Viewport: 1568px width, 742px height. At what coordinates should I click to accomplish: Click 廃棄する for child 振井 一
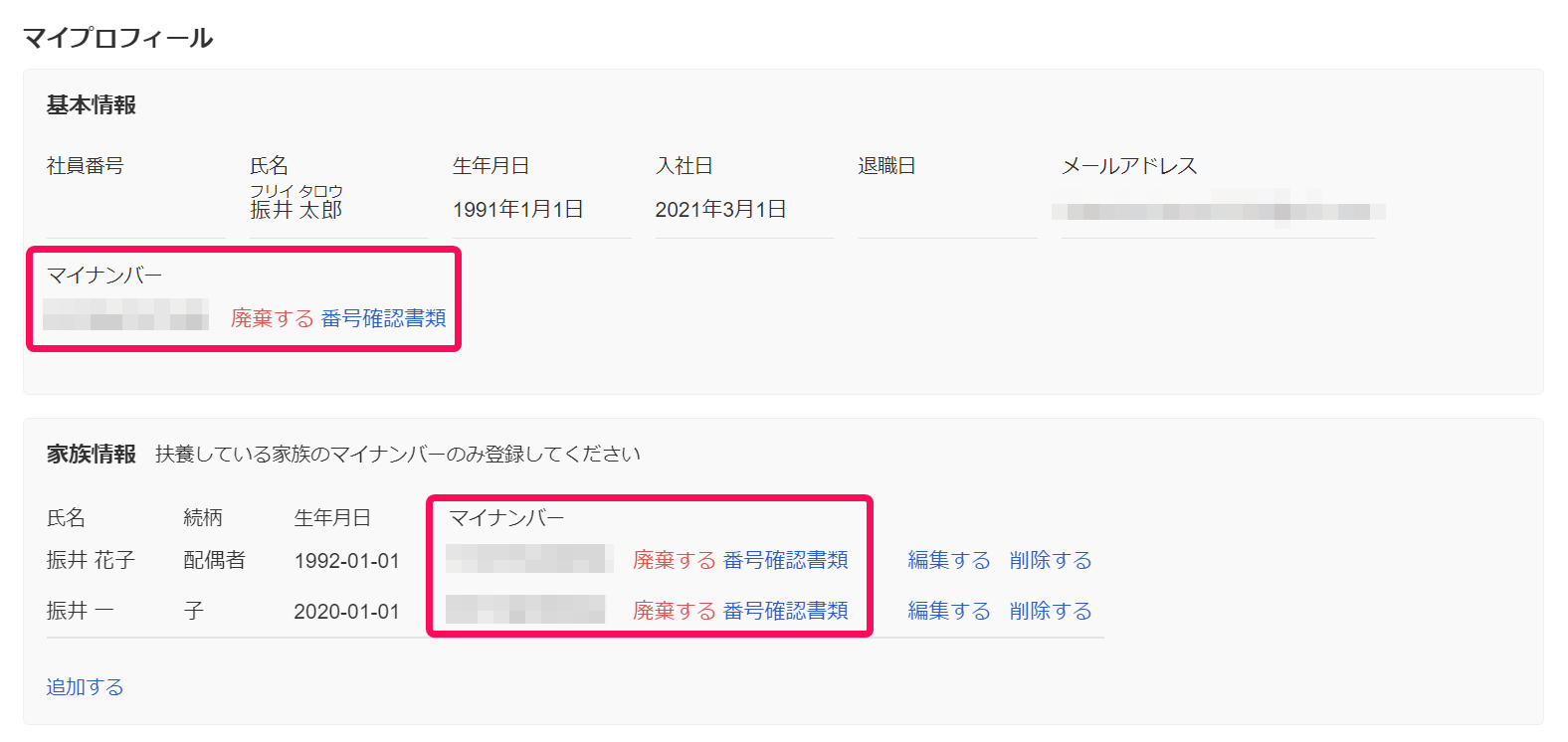(674, 611)
